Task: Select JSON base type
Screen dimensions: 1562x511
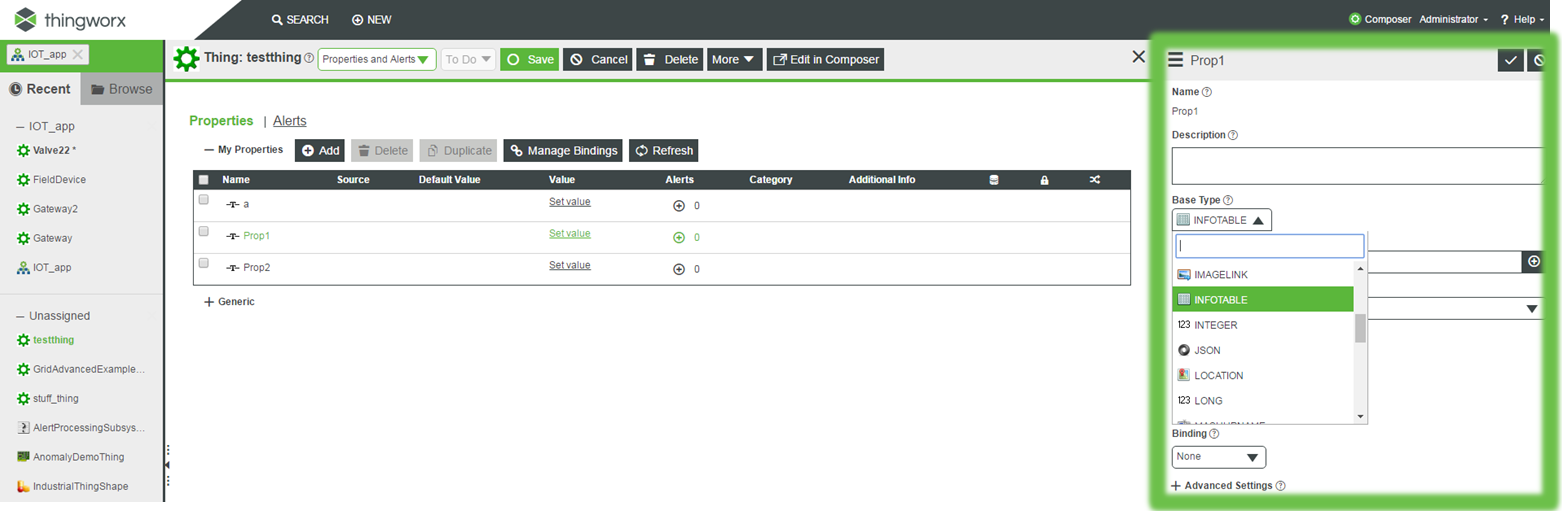Action: point(1263,350)
